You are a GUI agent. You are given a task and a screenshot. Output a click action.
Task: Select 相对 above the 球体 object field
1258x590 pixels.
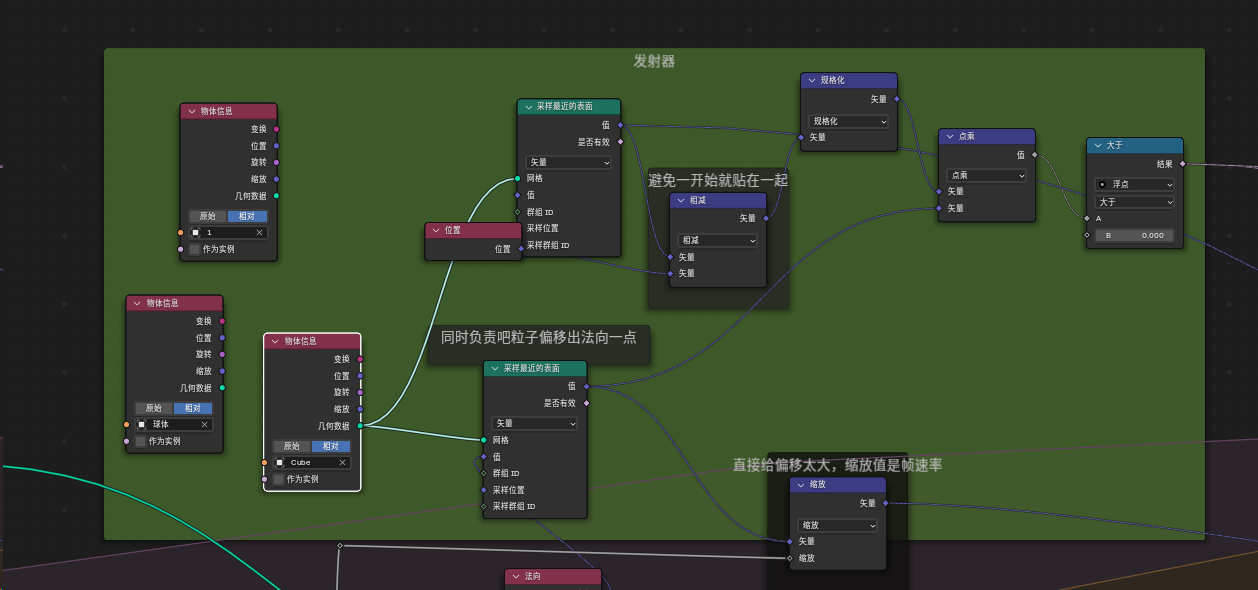click(x=192, y=408)
